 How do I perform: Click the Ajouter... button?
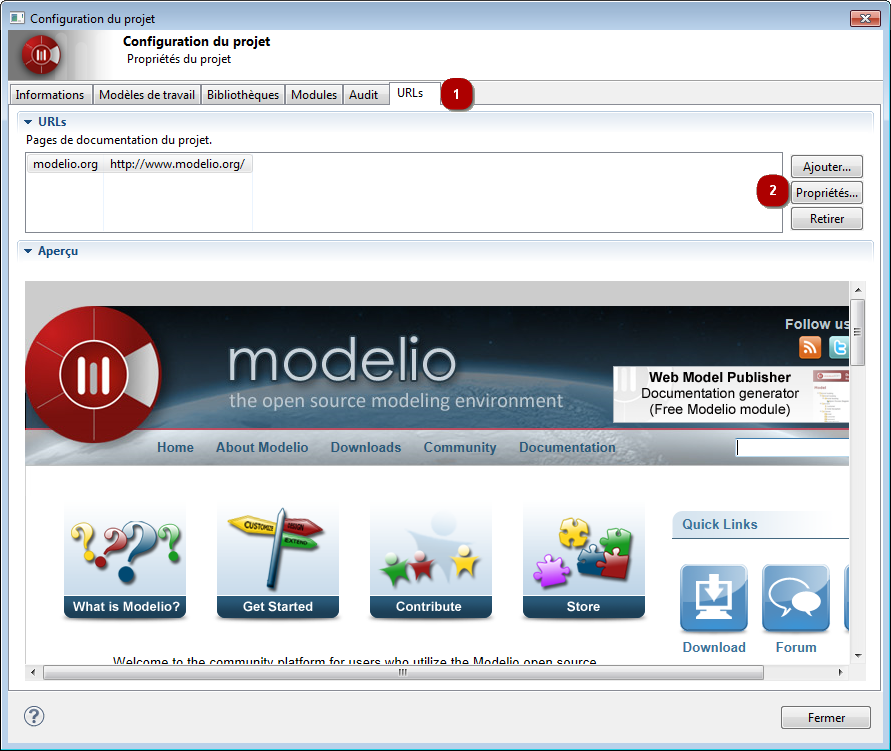coord(827,167)
